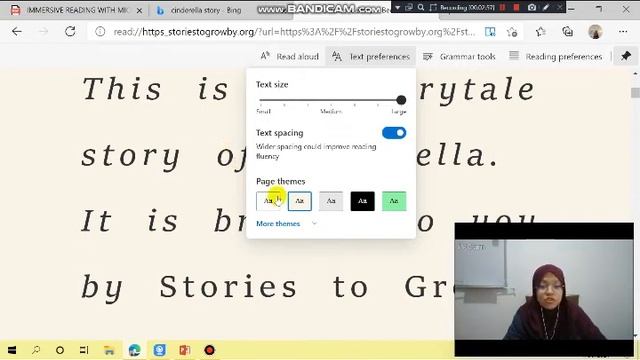The image size is (640, 360).
Task: Take screenshot with Bandicam camera icon
Action: [x=531, y=7]
